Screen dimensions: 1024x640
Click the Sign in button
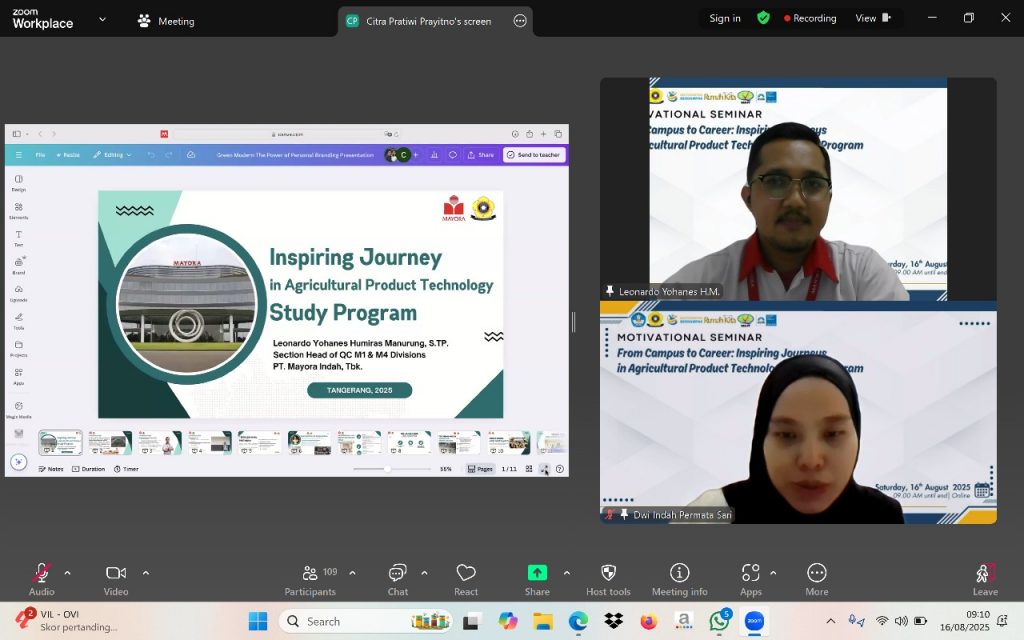tap(725, 18)
